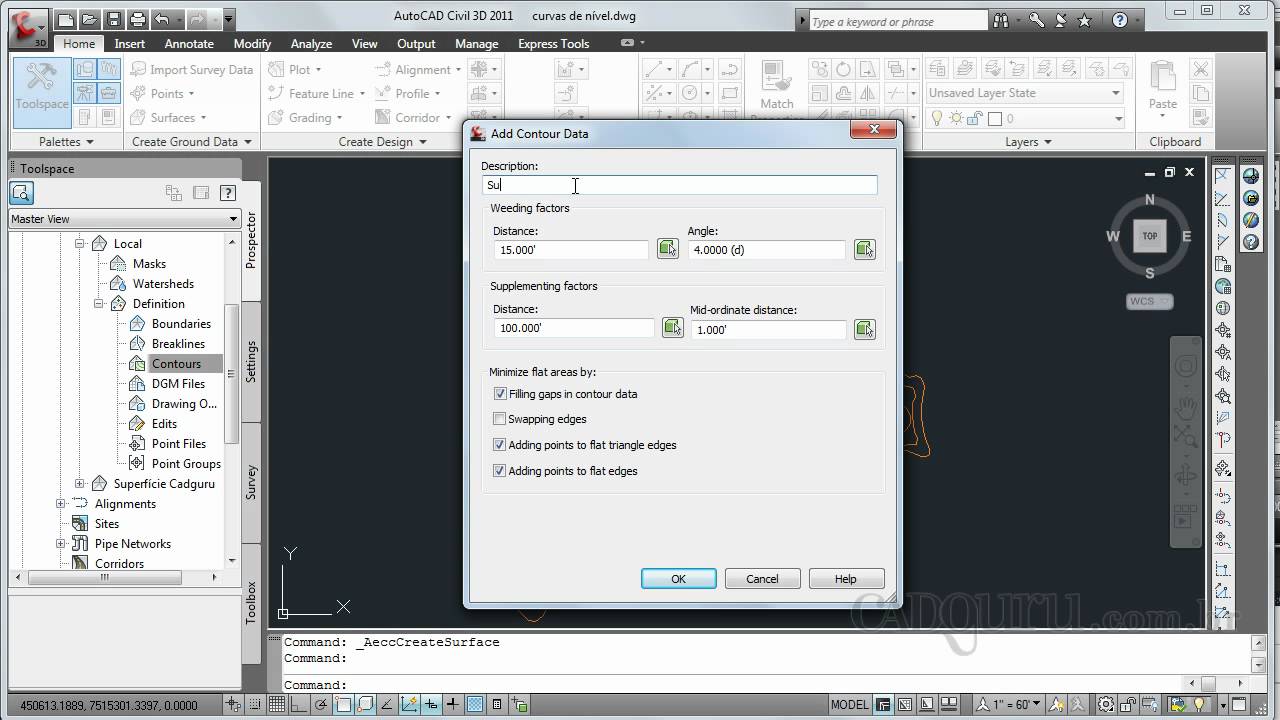Click OK in Add Contour Data dialog
1280x720 pixels.
pos(678,579)
